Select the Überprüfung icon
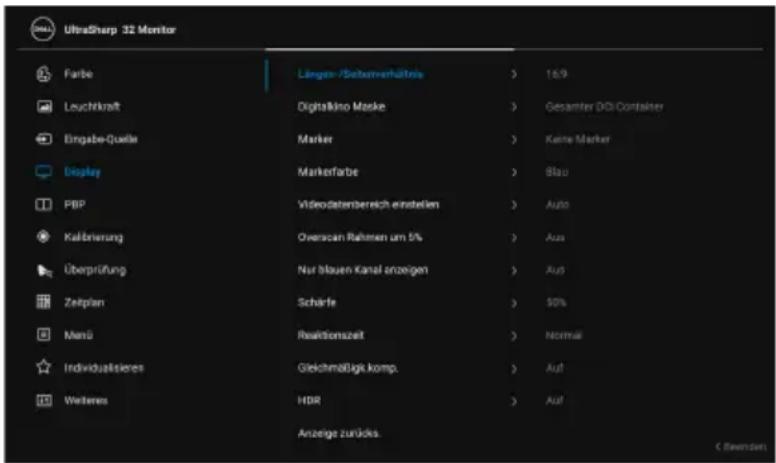Viewport: 776px width, 463px height. (x=44, y=271)
